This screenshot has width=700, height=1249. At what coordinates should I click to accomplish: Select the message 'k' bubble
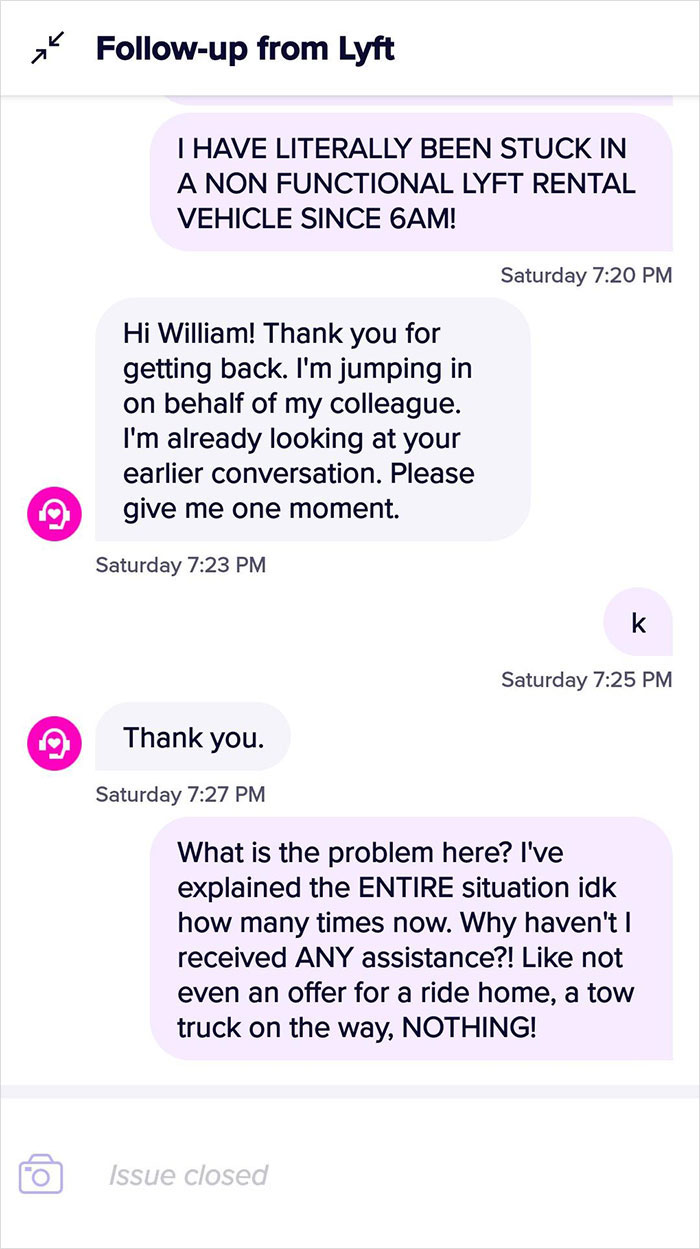637,621
